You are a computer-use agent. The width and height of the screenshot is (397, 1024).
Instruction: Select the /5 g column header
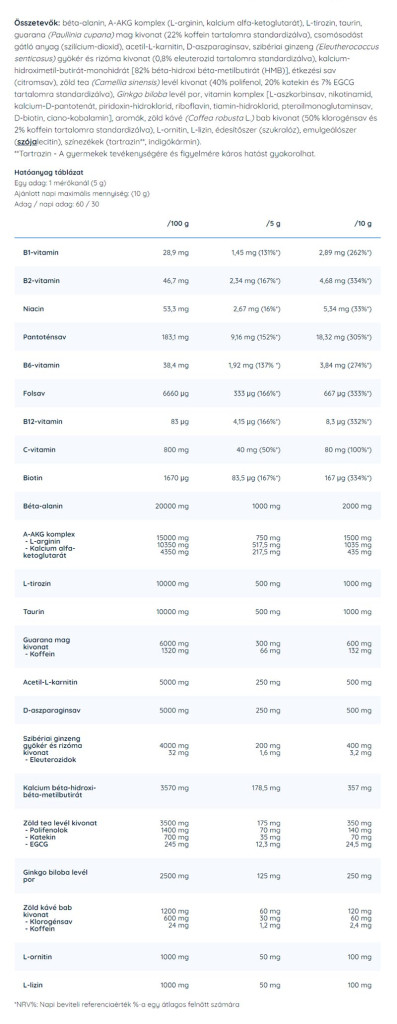(273, 223)
